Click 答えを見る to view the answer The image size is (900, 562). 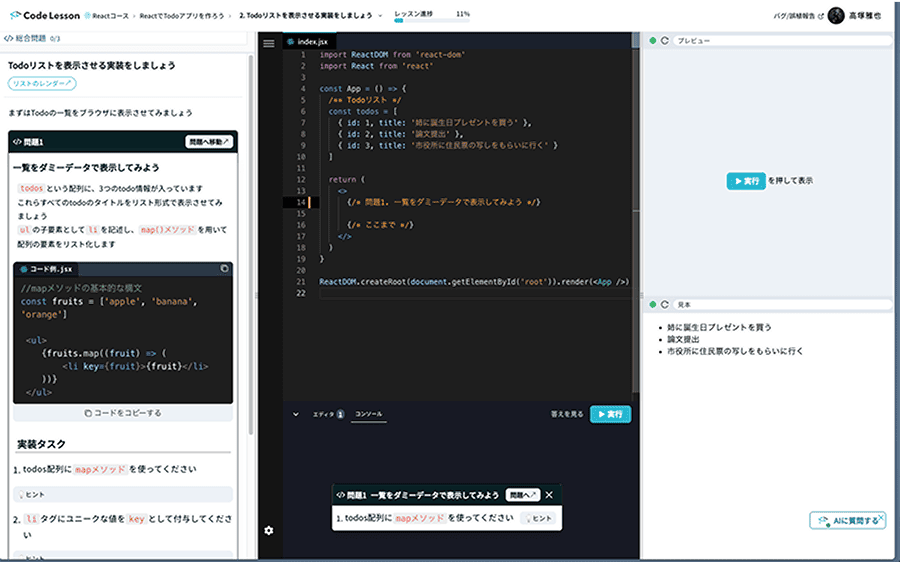click(x=566, y=413)
